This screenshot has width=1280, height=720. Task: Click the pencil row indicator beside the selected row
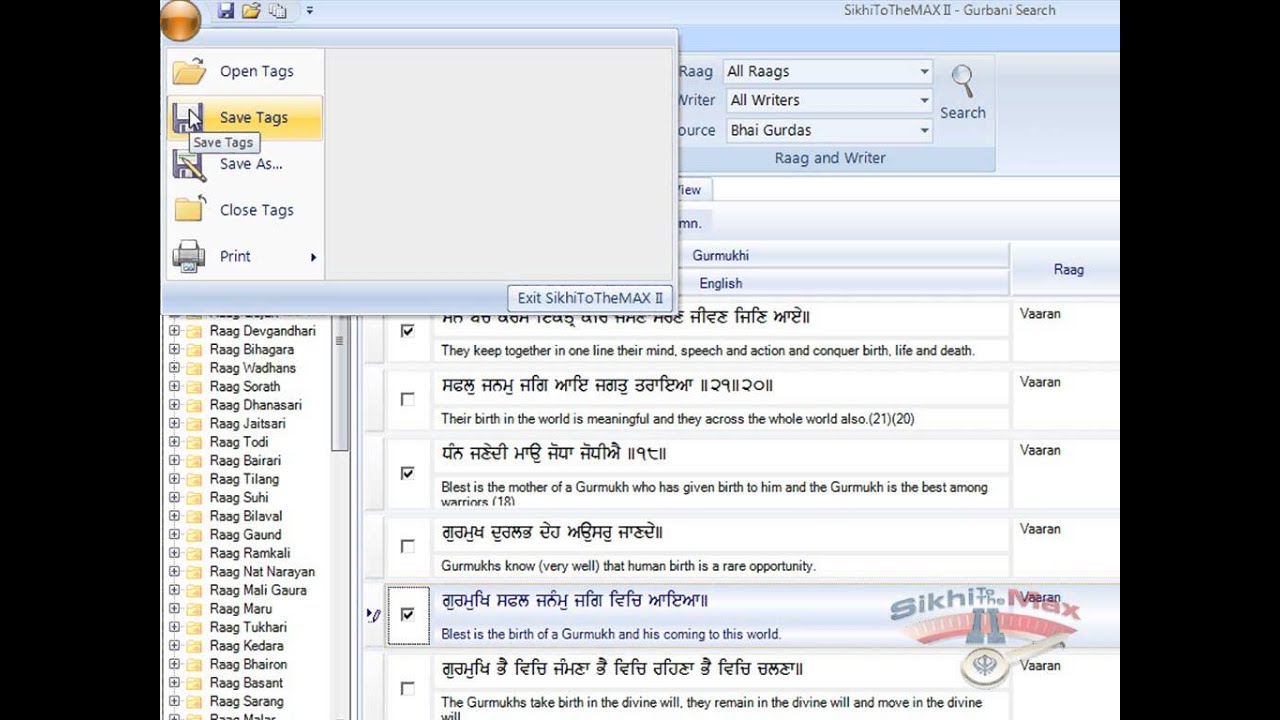(374, 615)
